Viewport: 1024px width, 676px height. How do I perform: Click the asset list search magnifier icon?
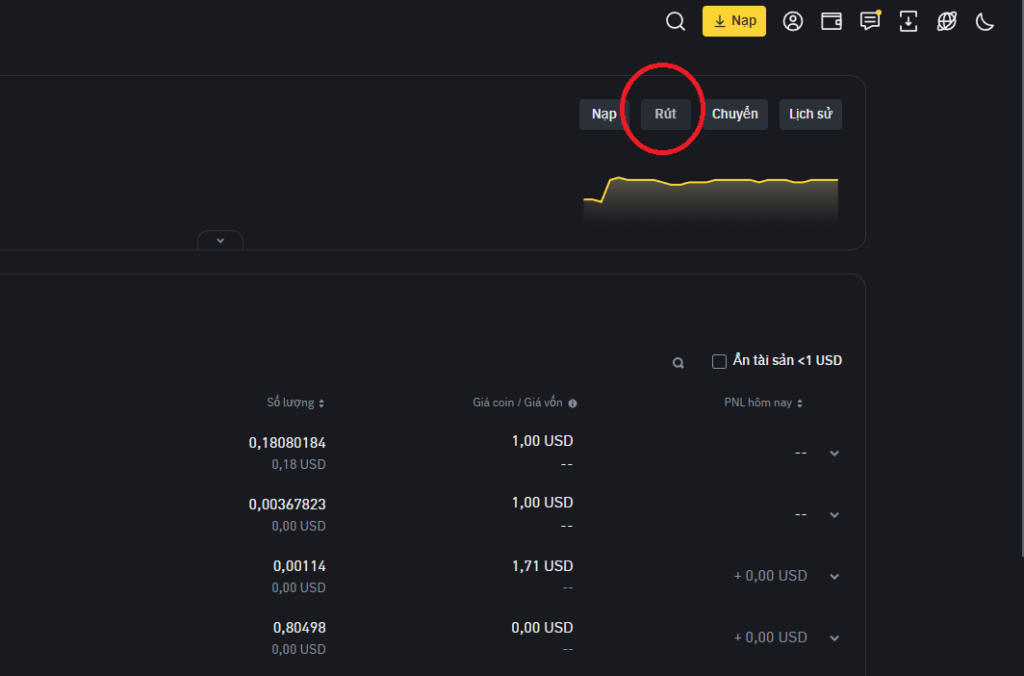click(678, 363)
